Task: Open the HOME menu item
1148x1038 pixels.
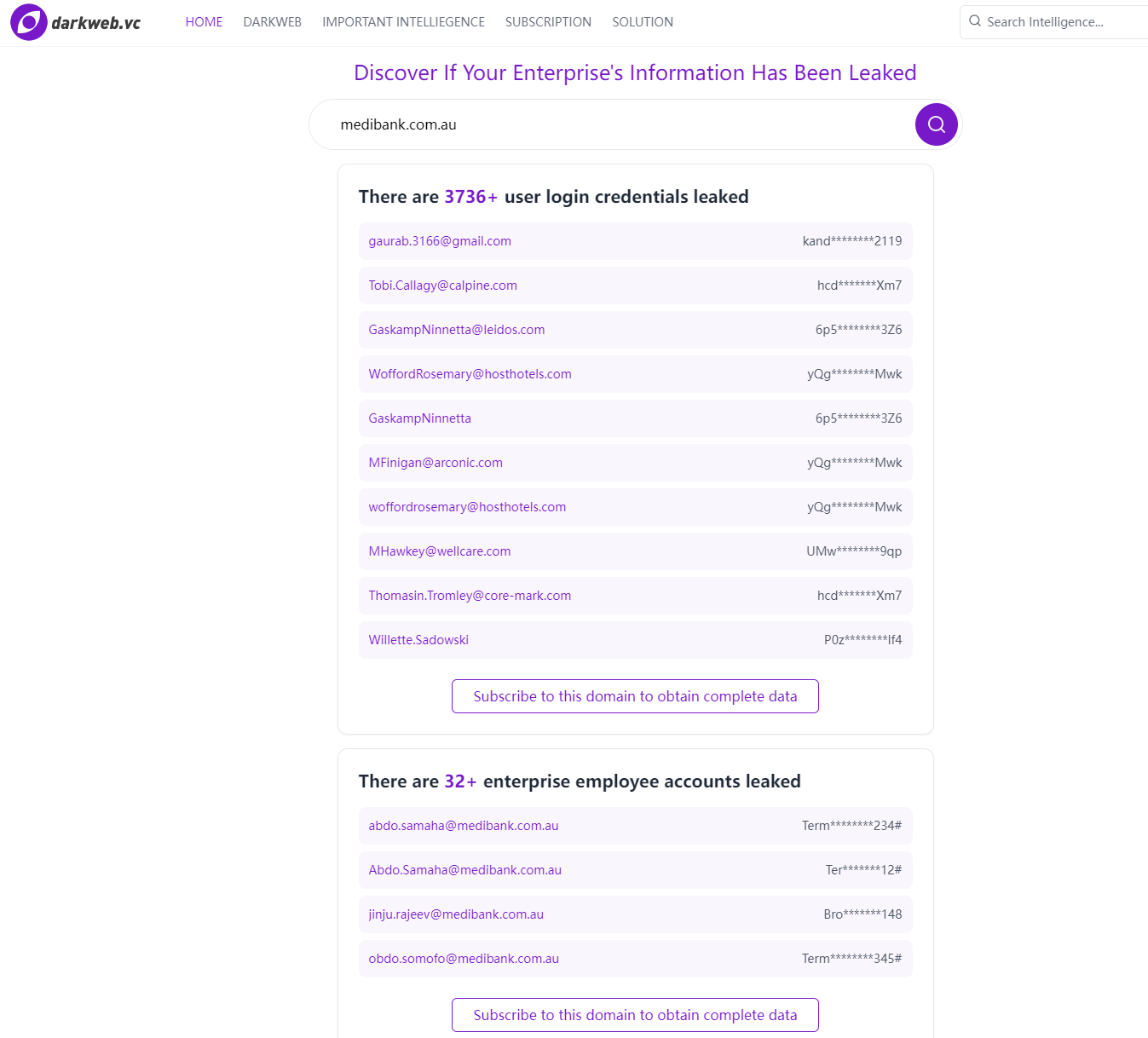Action: tap(204, 22)
